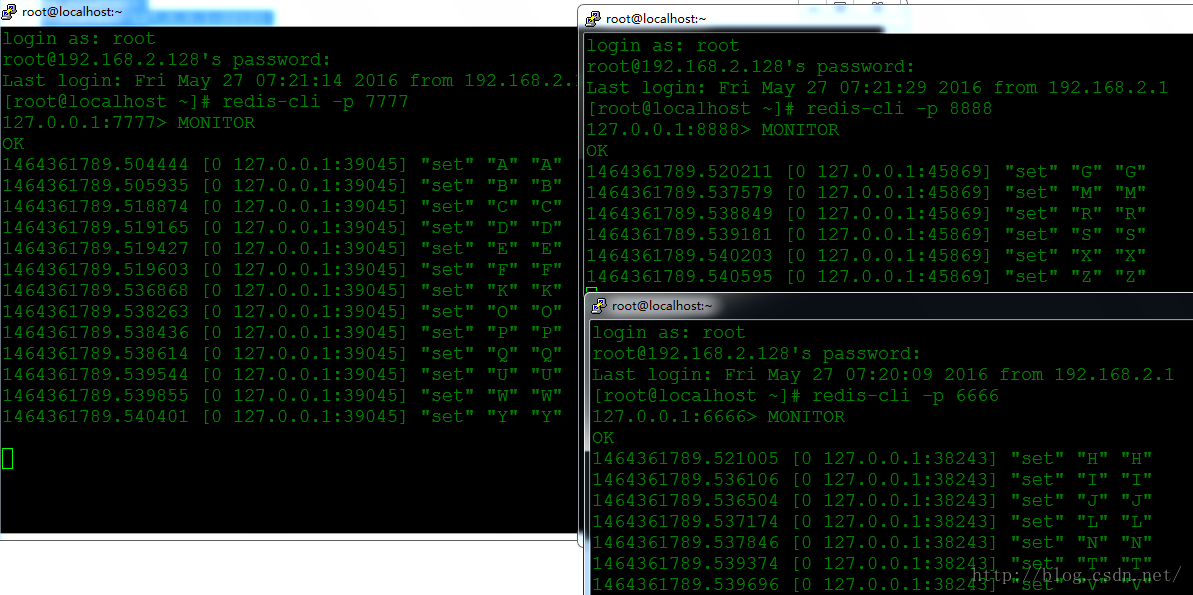Screen dimensions: 1193x595
Task: Click the "login as: root" line in 8888 window
Action: click(663, 46)
